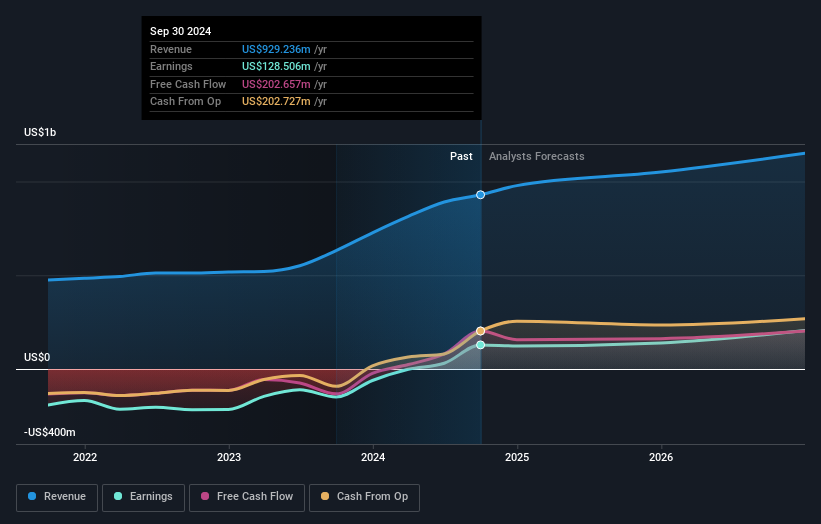Toggle the Earnings series label in legend
Screen dimensions: 821x524
click(151, 496)
